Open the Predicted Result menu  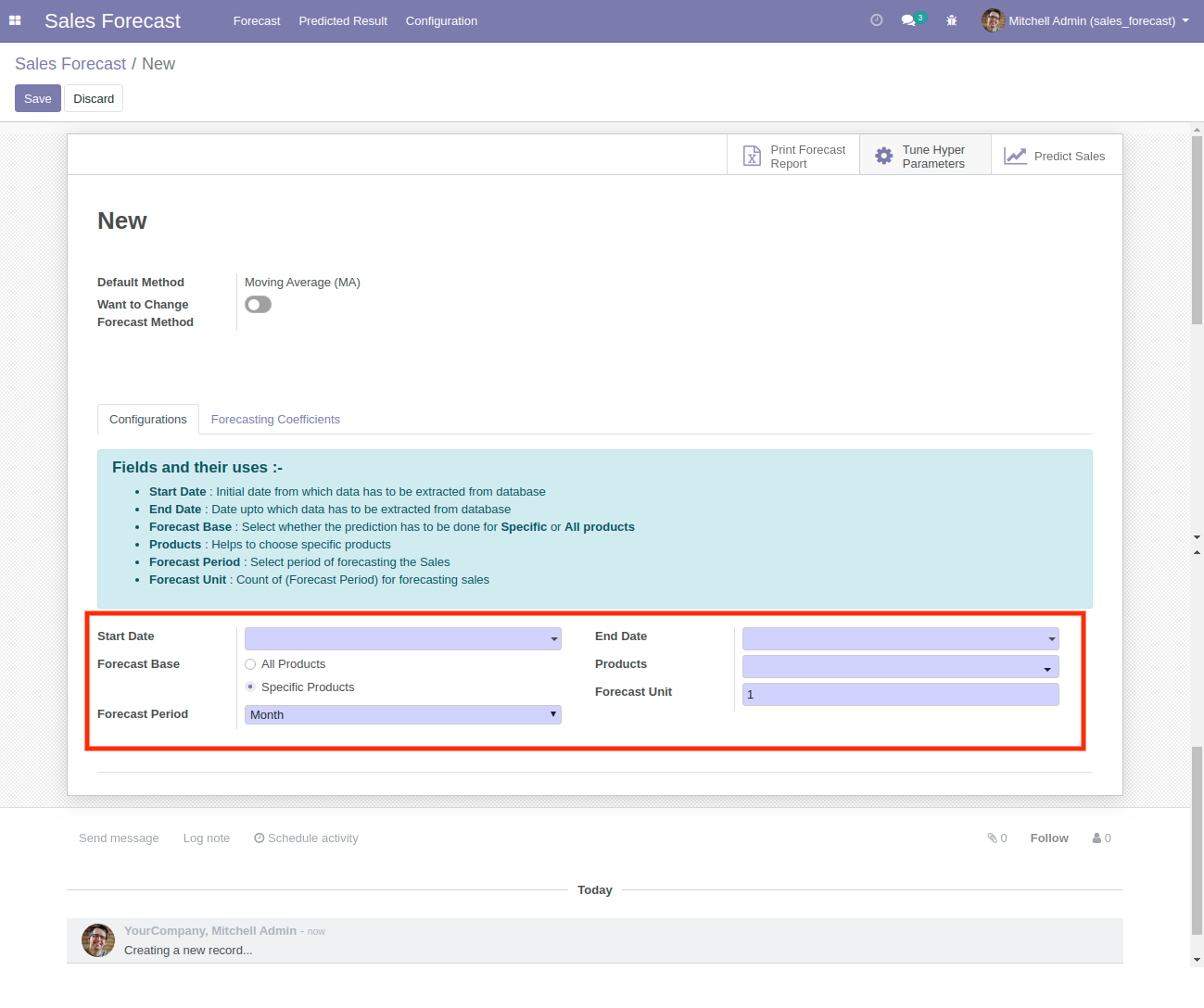(343, 20)
